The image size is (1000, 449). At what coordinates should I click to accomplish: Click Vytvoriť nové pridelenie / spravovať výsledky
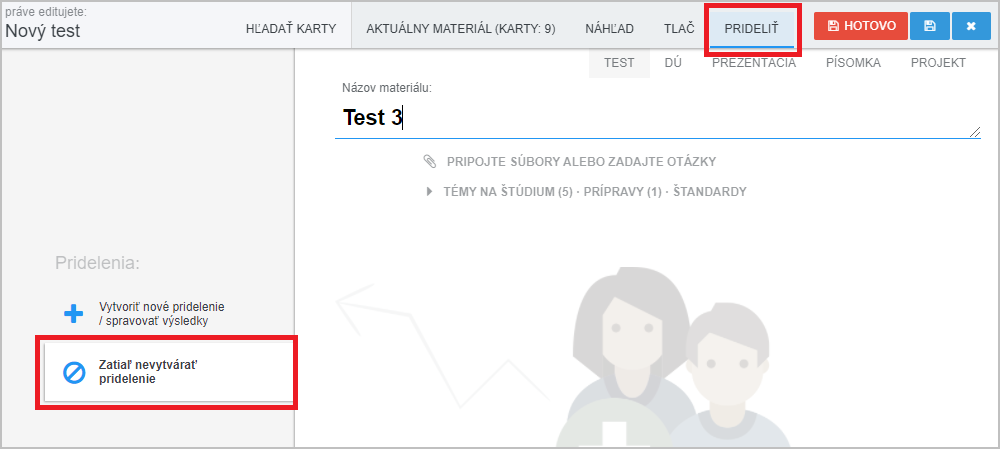click(x=162, y=314)
